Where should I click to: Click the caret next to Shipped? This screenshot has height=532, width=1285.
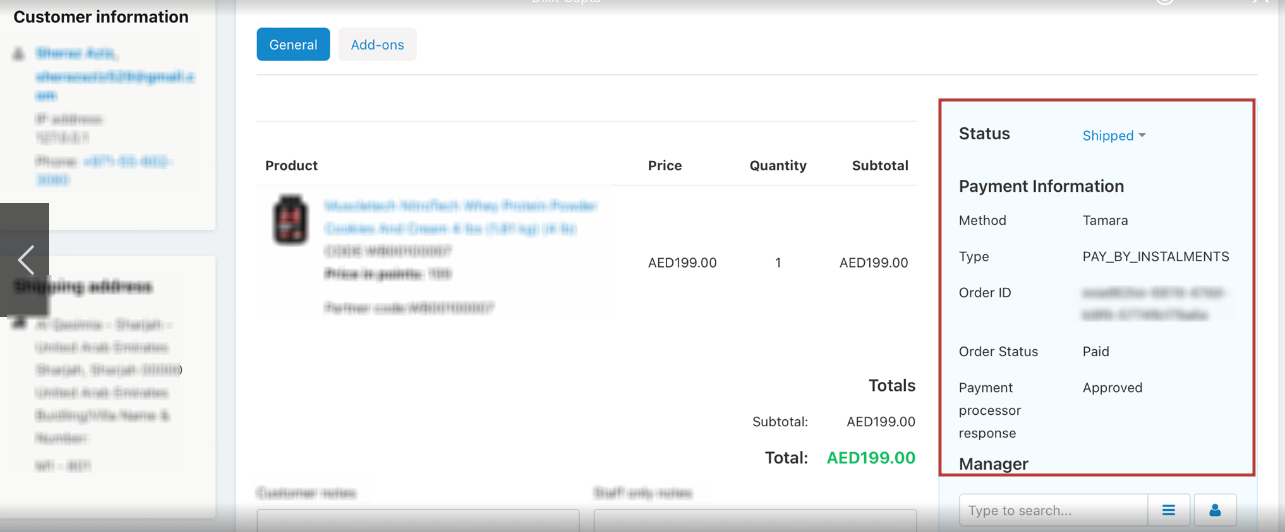click(x=1142, y=136)
